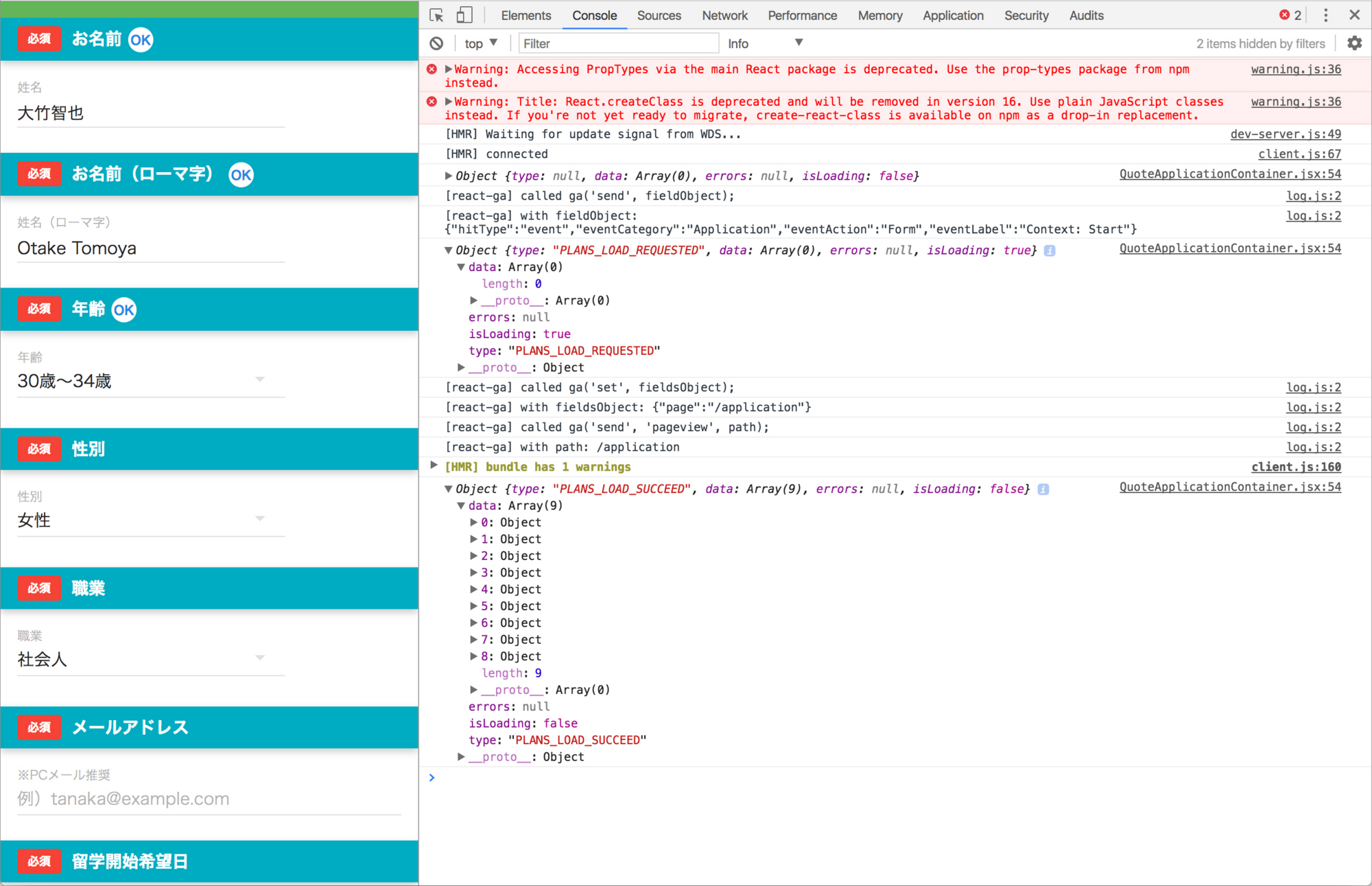
Task: Click the 必須 badge in the 職業 header
Action: [39, 588]
